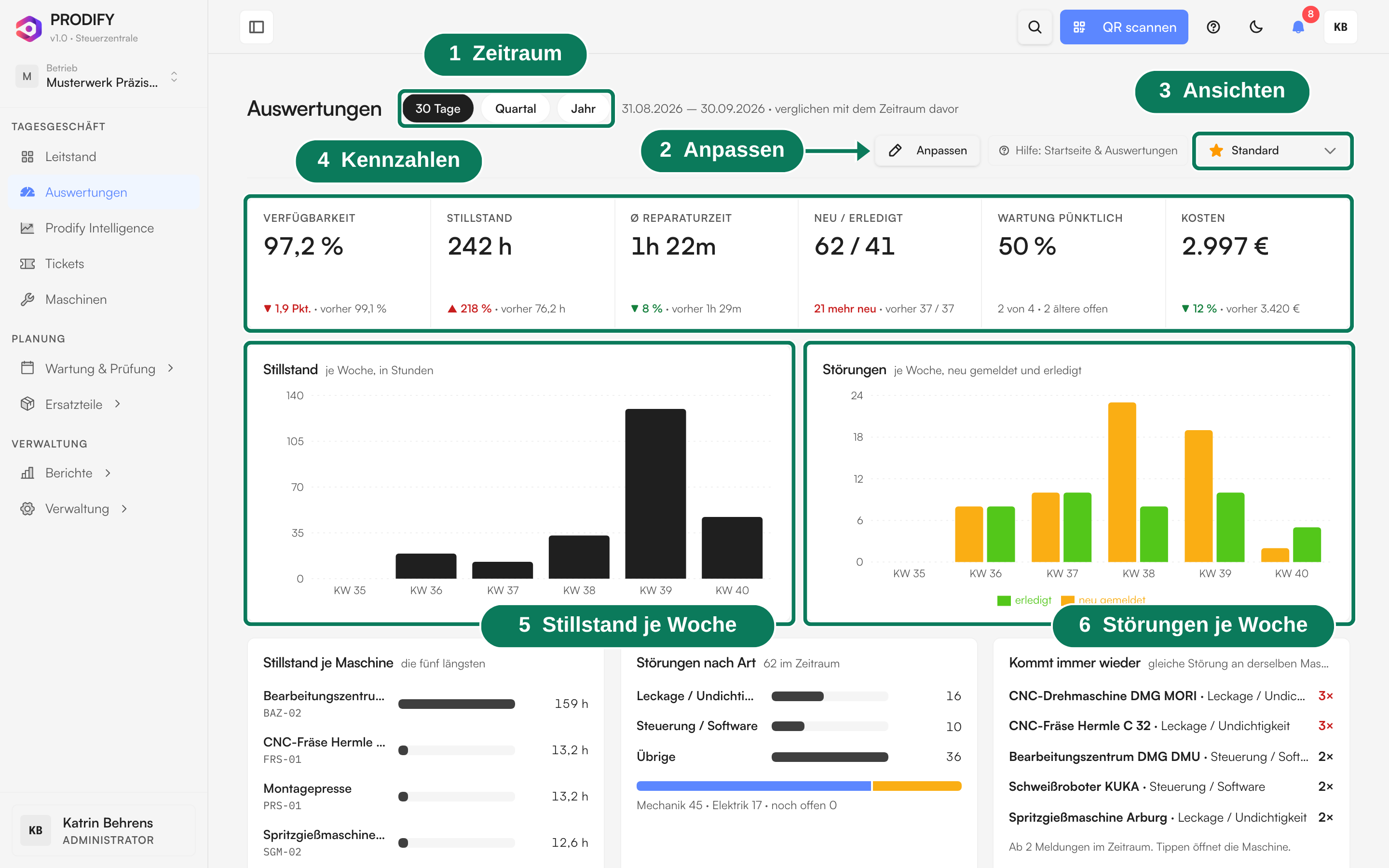Viewport: 1389px width, 868px height.
Task: Expand the Ersatzteile chevron
Action: tap(118, 404)
